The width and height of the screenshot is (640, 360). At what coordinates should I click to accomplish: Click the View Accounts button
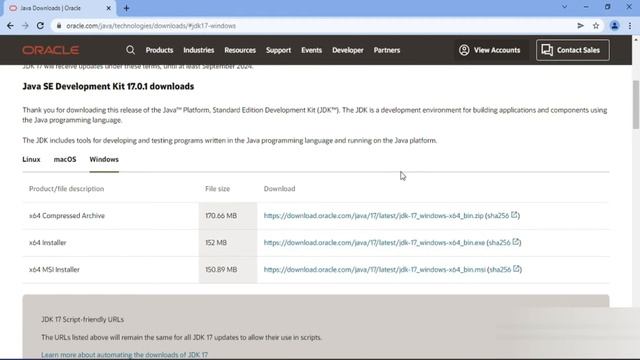[x=490, y=50]
